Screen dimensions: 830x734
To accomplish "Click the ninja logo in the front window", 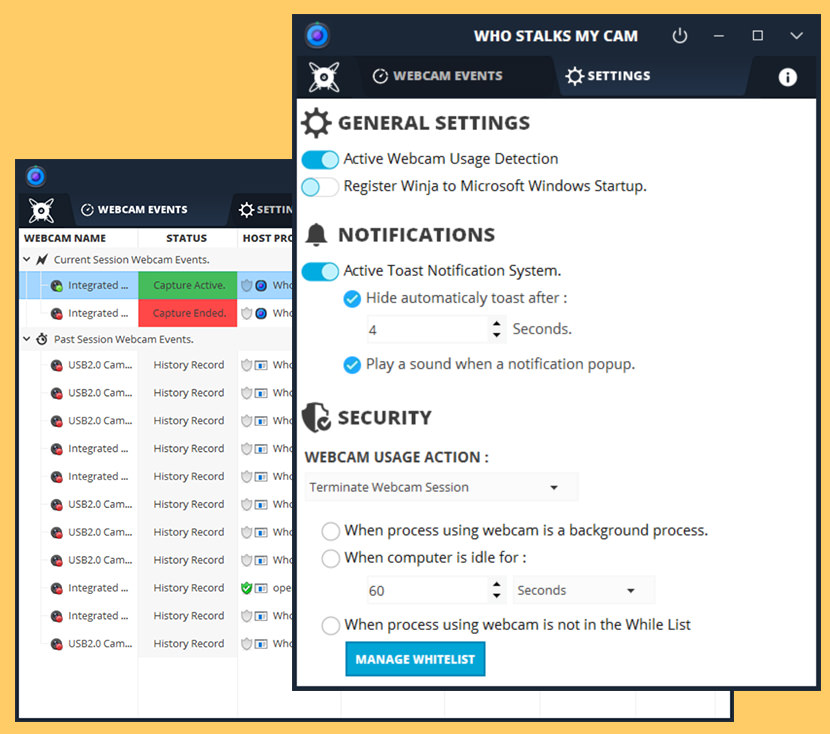I will [x=324, y=77].
